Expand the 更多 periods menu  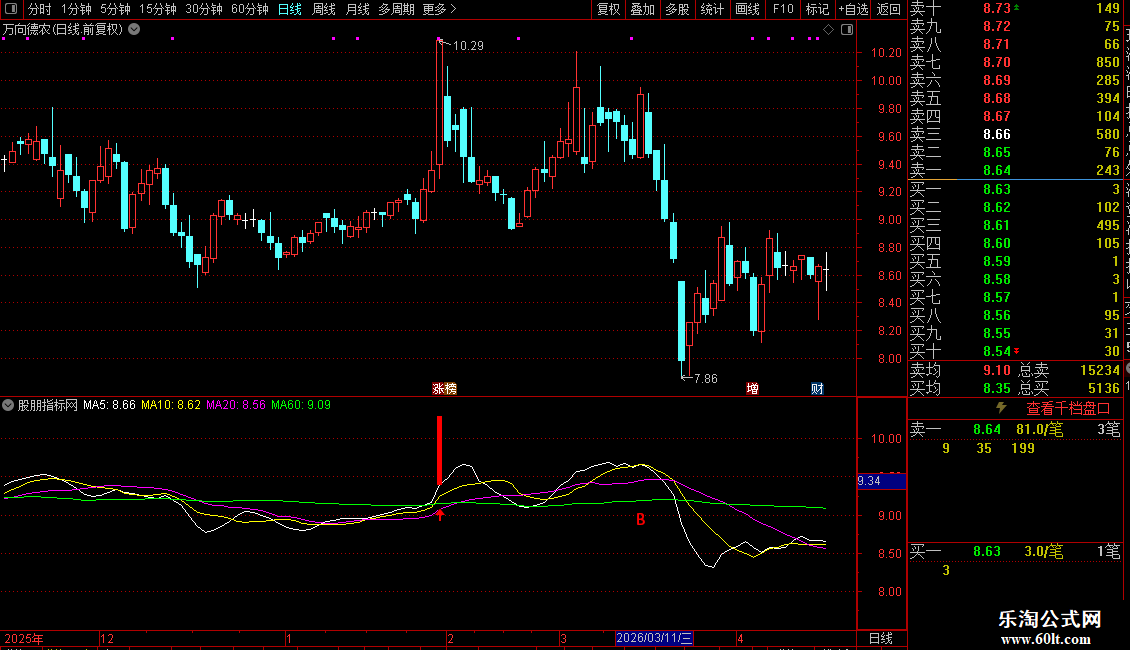click(440, 9)
